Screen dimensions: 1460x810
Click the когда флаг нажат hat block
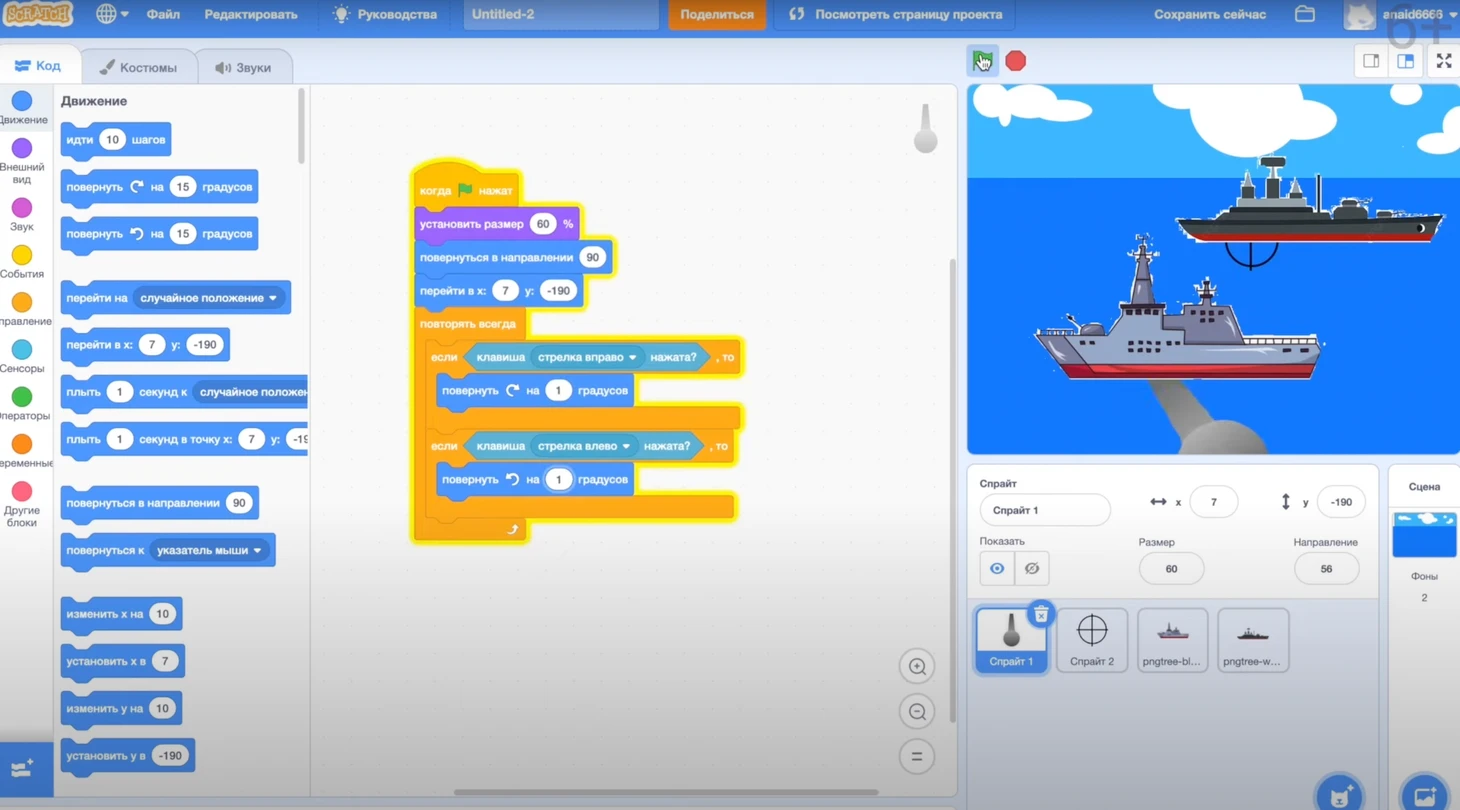point(467,186)
